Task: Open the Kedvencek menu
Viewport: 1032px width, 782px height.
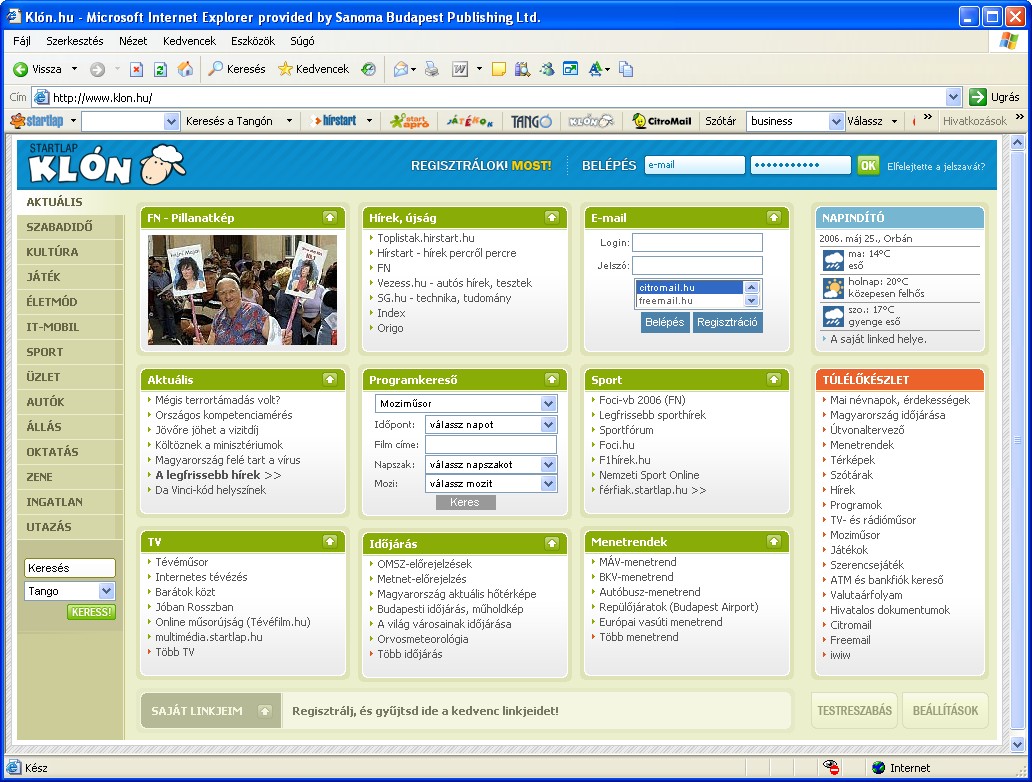Action: pyautogui.click(x=190, y=41)
